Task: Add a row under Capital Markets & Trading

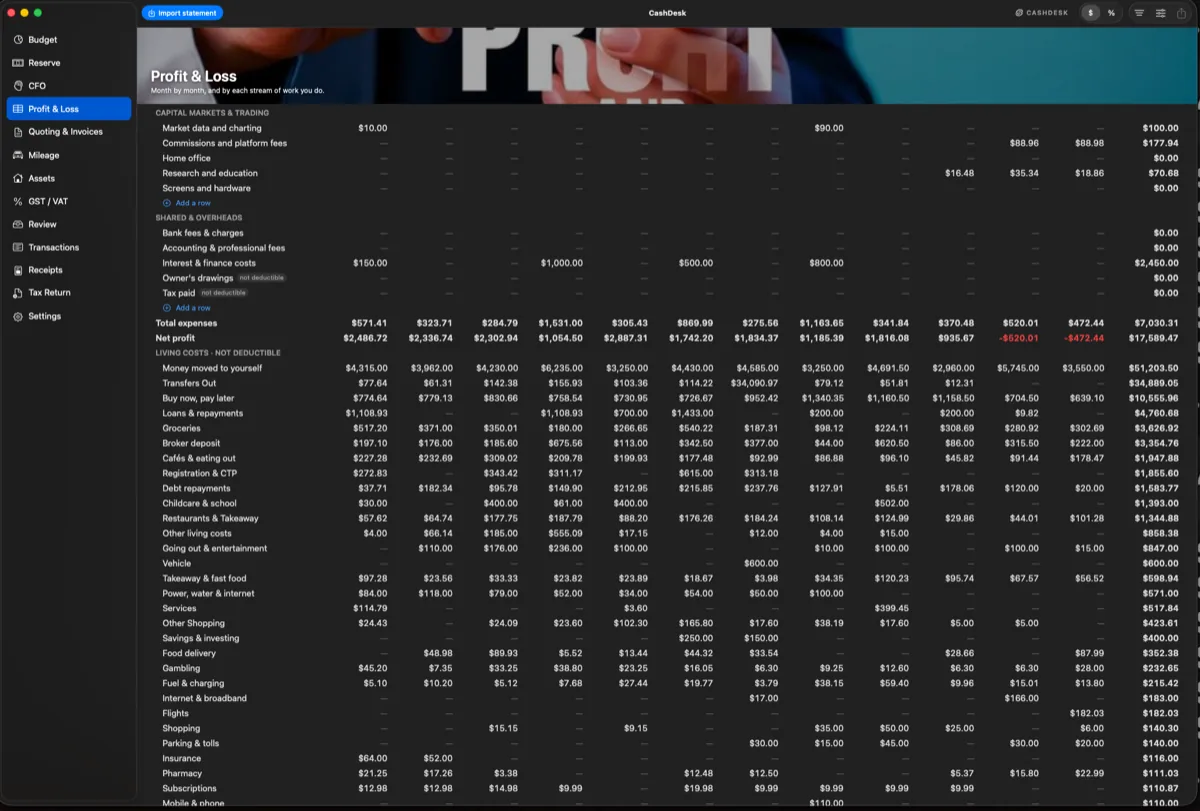Action: [187, 203]
